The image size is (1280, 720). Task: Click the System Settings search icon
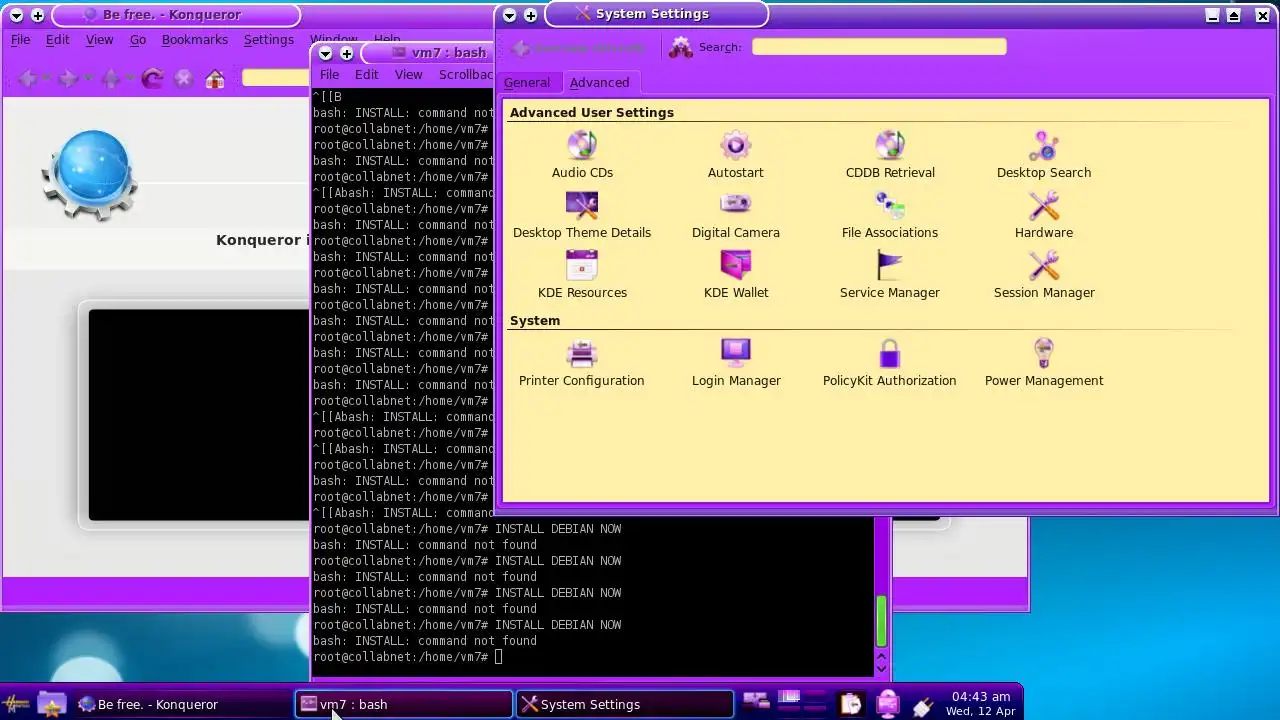point(680,47)
